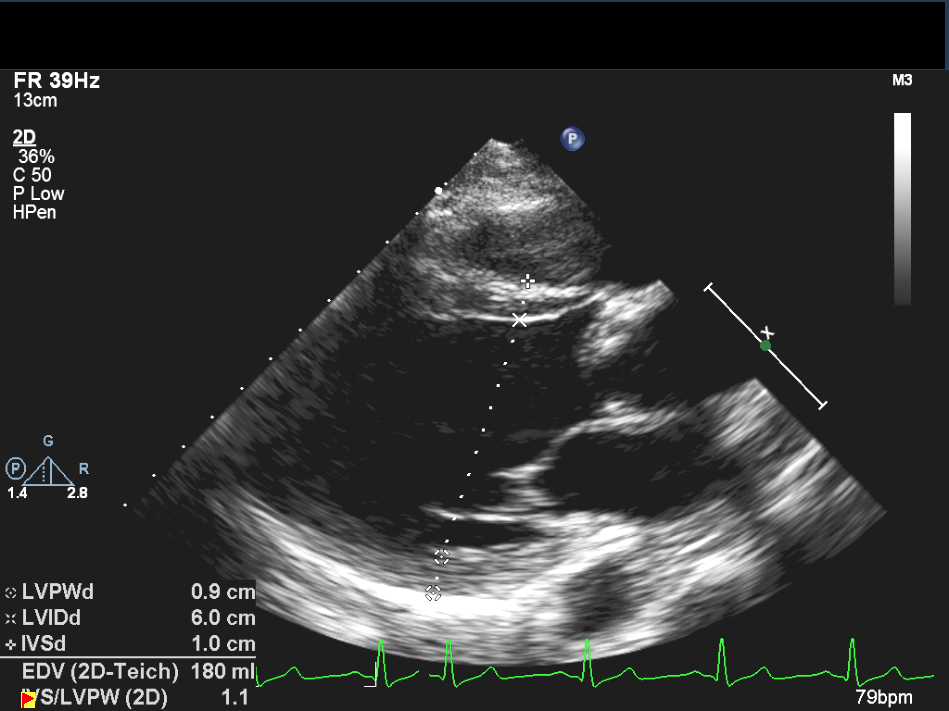Click the red-yellow flag icon beside IVS/LVPW
Viewport: 949px width, 711px height.
(x=29, y=698)
